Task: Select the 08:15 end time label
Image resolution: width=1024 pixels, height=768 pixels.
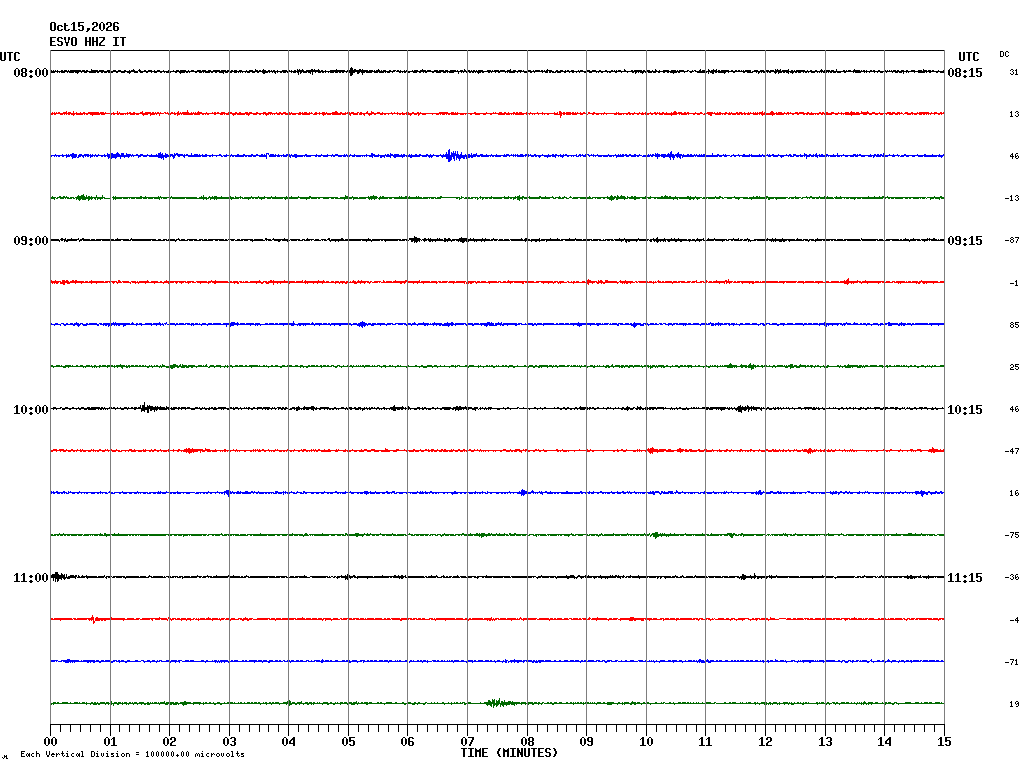Action: [965, 72]
